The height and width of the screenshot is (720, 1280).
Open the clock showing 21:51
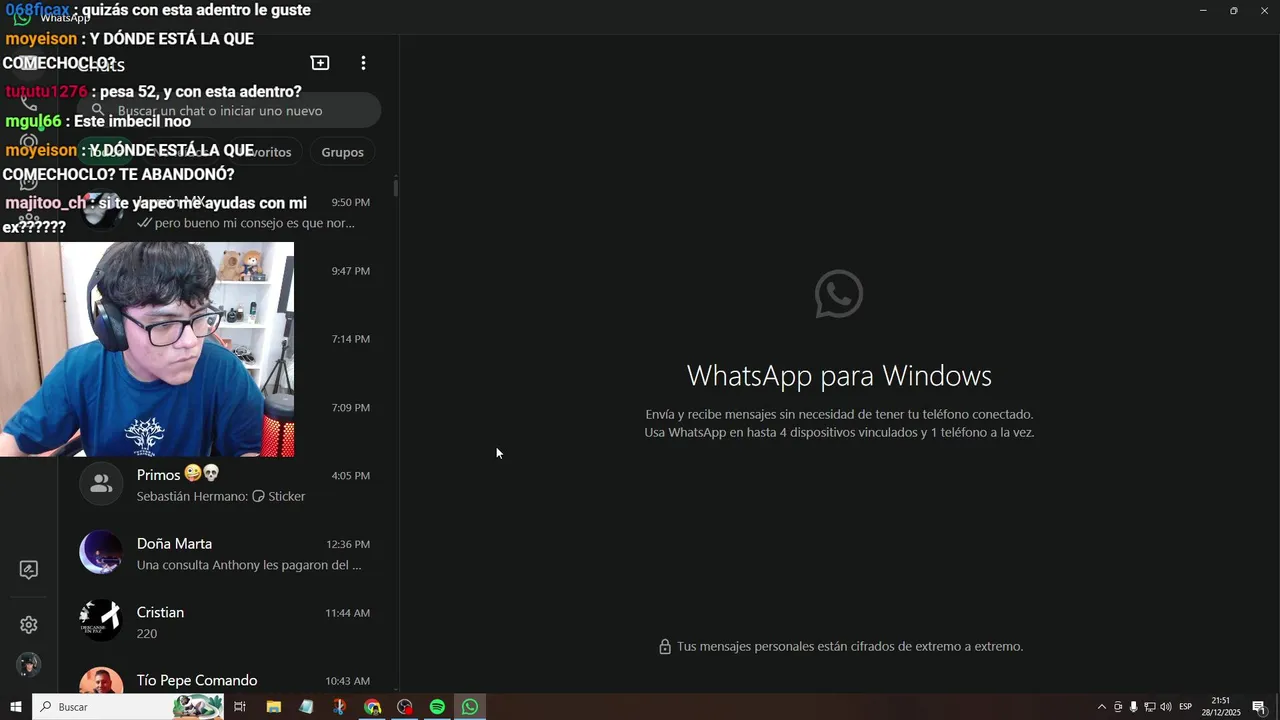pos(1221,707)
